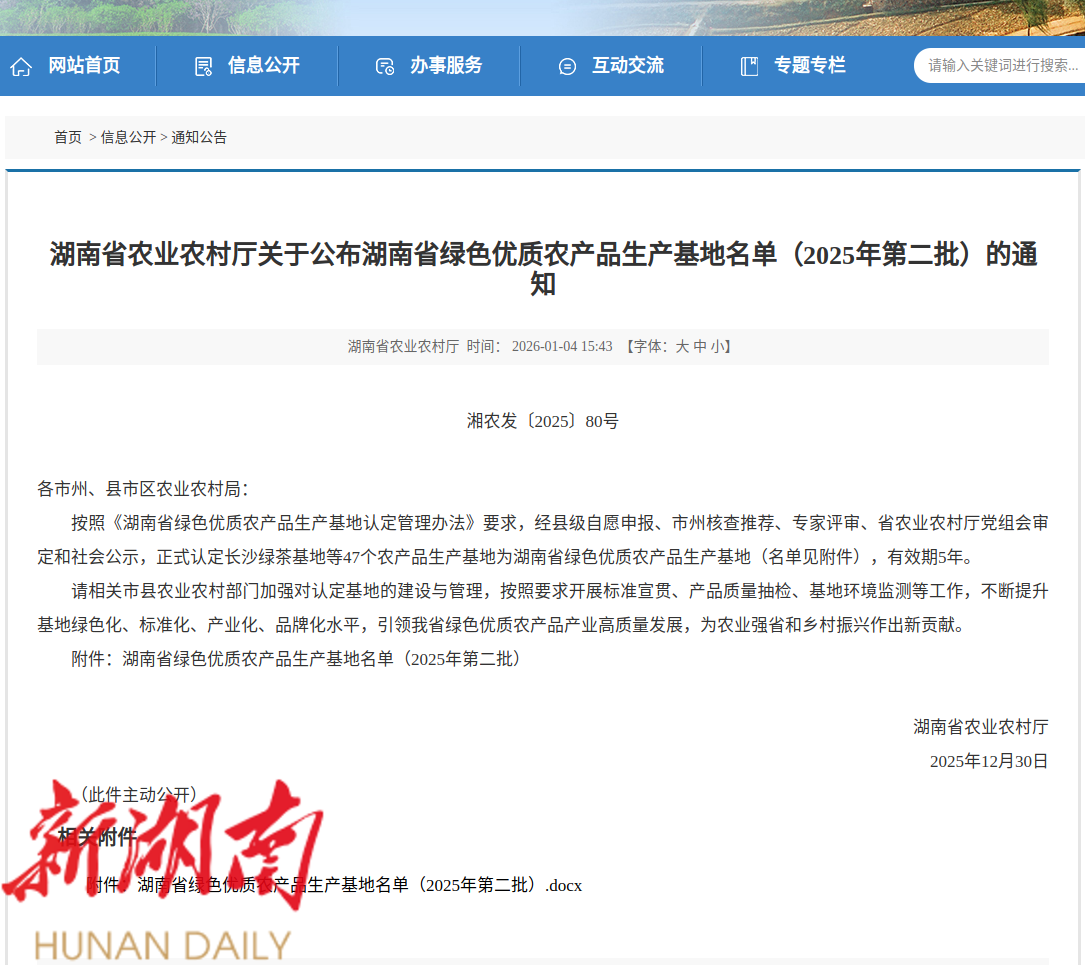Click the bookmark icon beside 专题专栏
This screenshot has width=1085, height=965.
(749, 67)
